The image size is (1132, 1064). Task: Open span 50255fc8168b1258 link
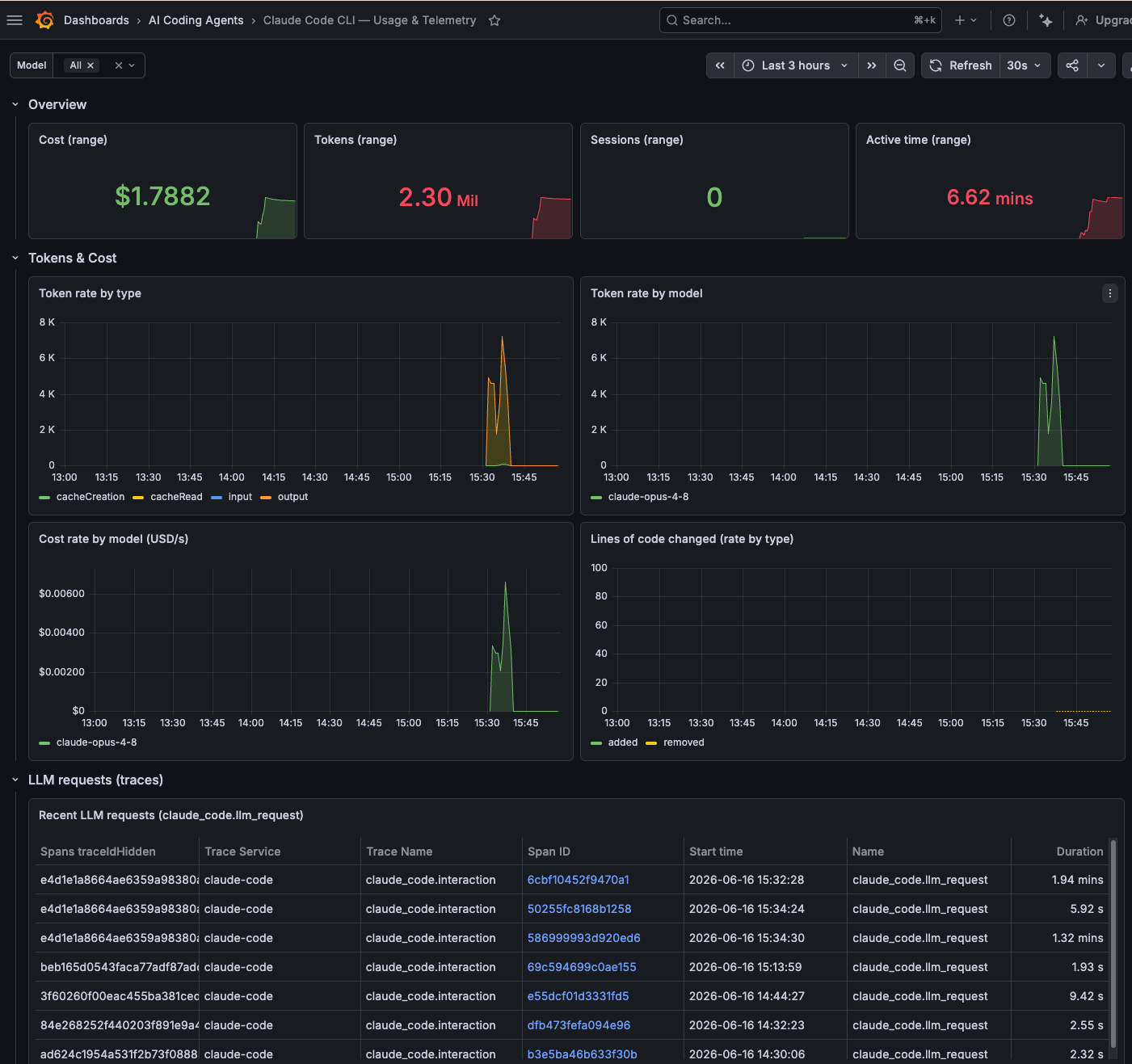(x=579, y=909)
